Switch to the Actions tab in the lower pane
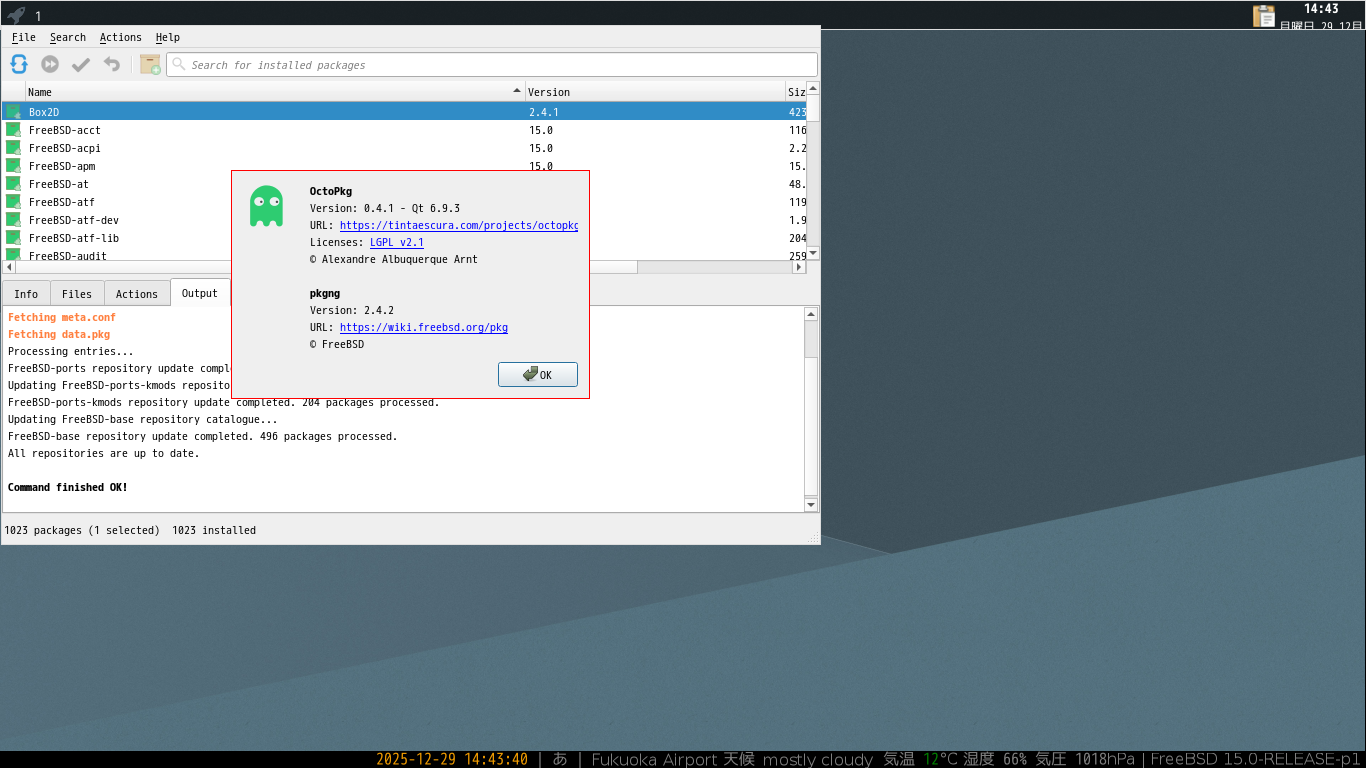 click(x=137, y=294)
